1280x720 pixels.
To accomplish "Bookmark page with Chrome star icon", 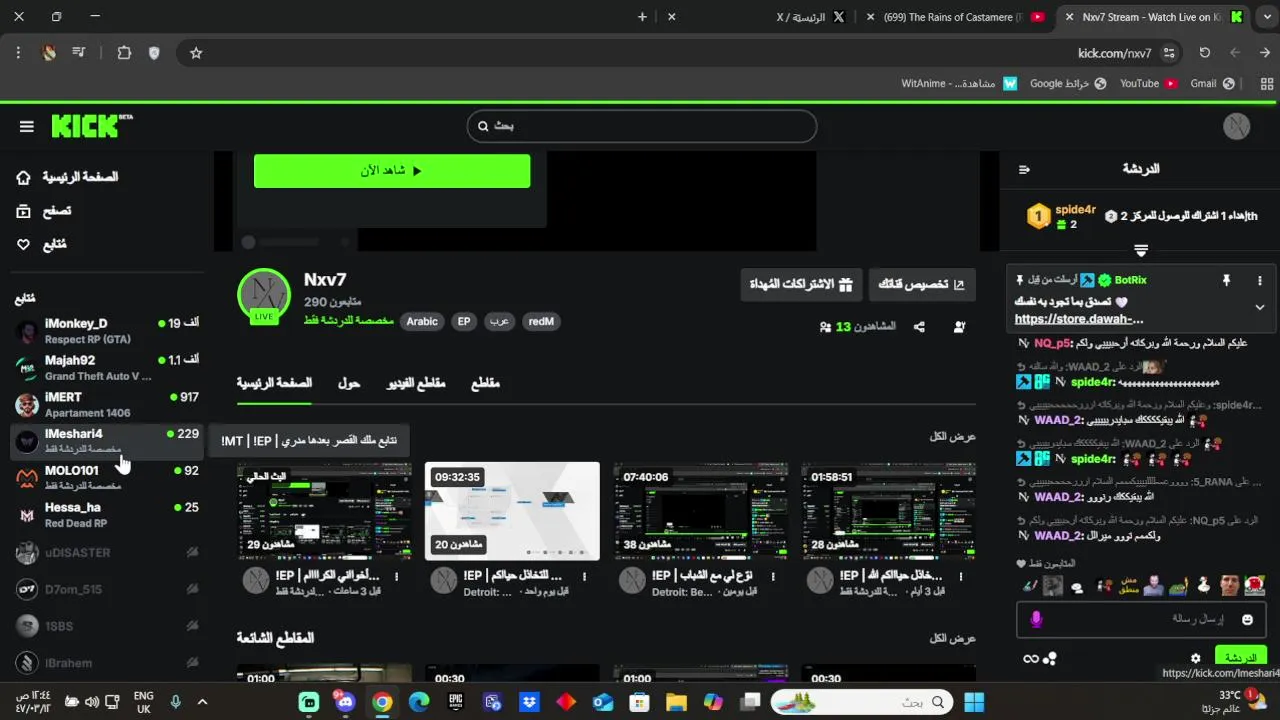I will coord(196,53).
